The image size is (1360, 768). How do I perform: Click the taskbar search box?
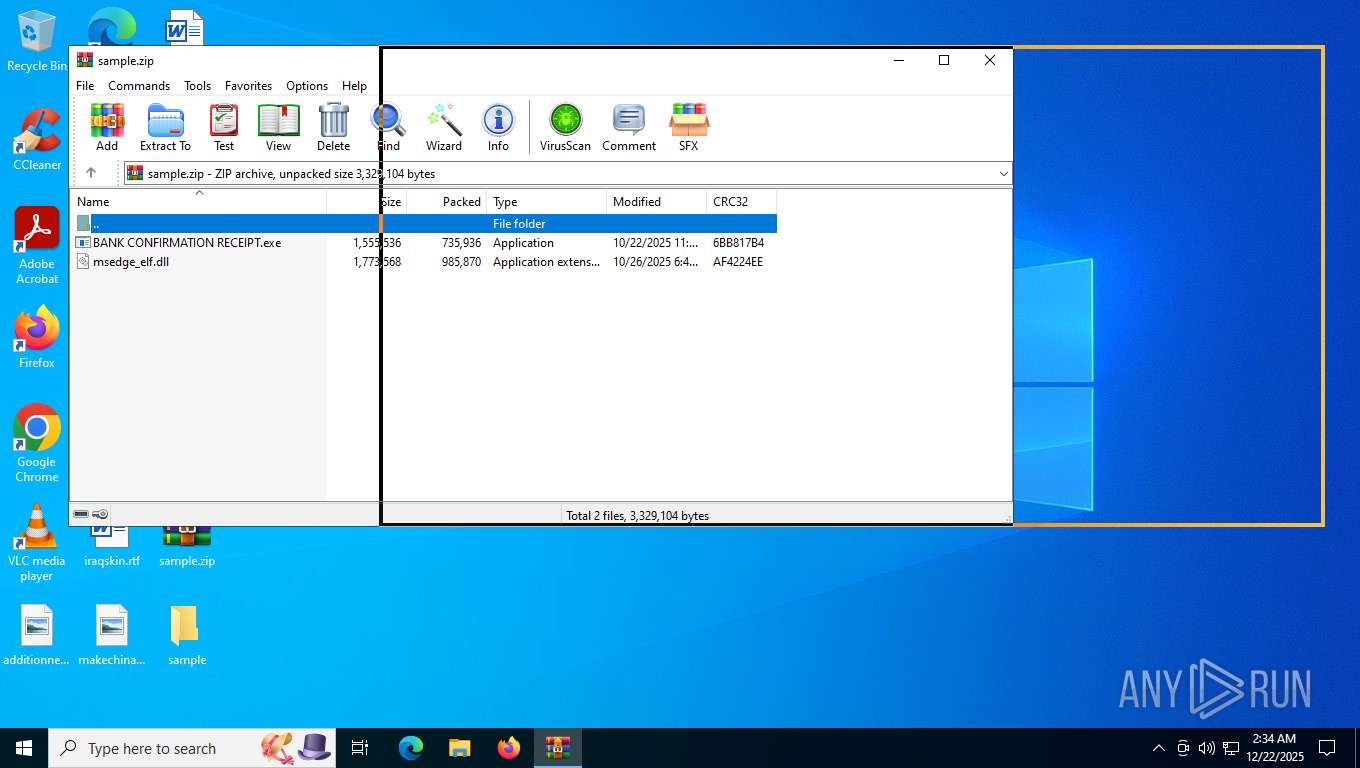190,747
